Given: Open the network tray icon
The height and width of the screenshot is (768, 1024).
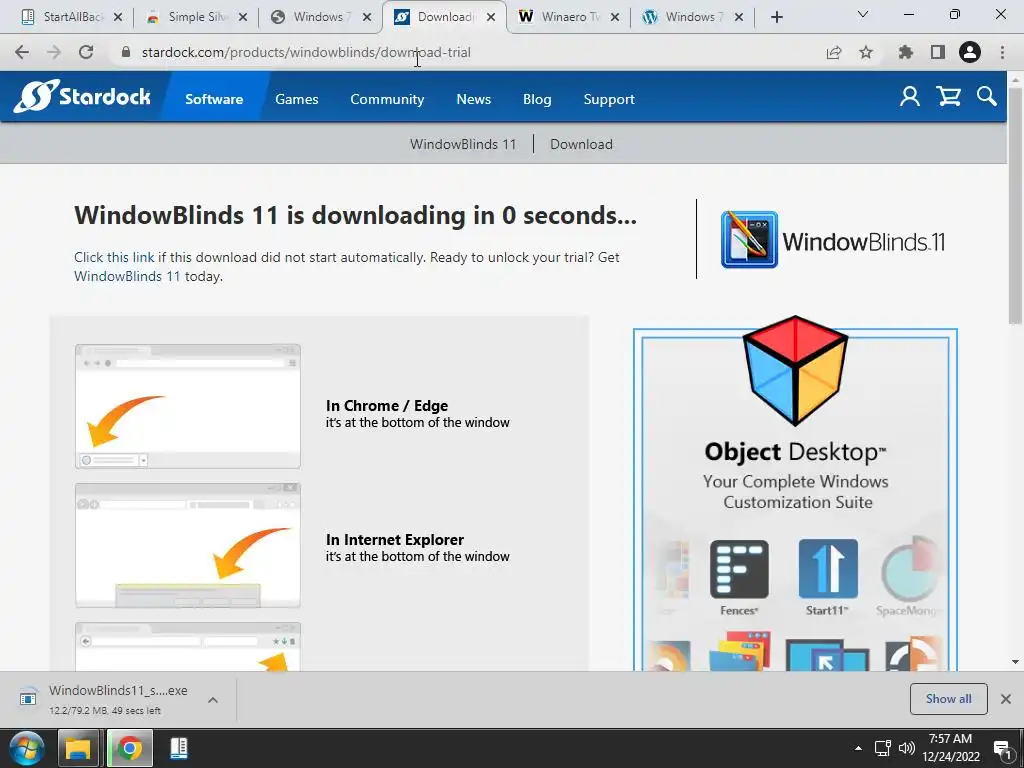Looking at the screenshot, I should coord(882,748).
